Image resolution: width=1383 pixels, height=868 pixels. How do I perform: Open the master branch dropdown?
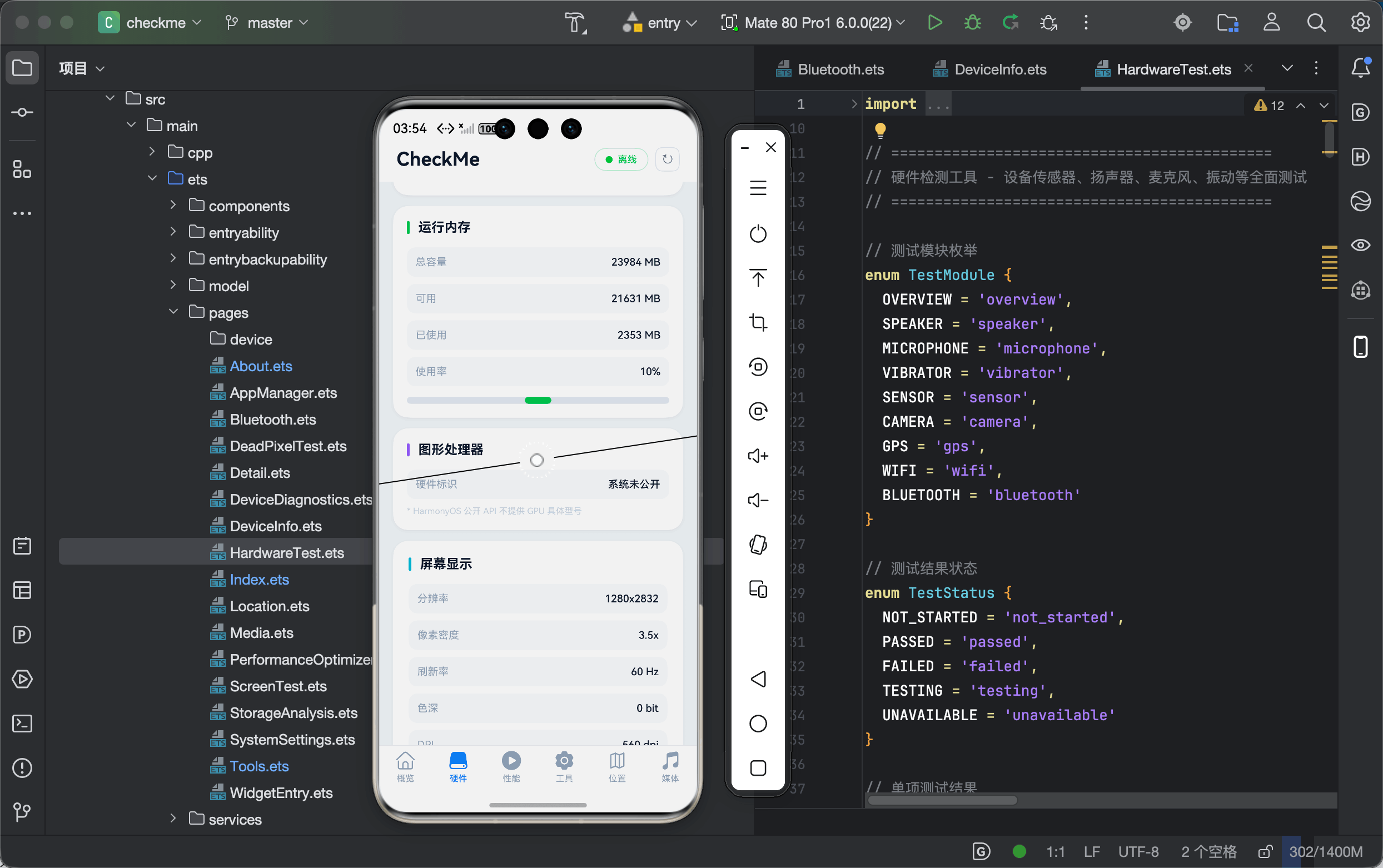pyautogui.click(x=267, y=22)
